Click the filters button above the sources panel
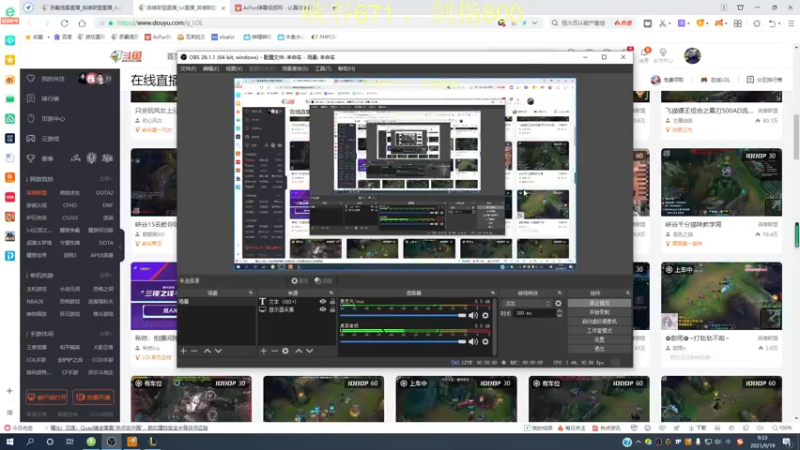800x450 pixels. [323, 281]
